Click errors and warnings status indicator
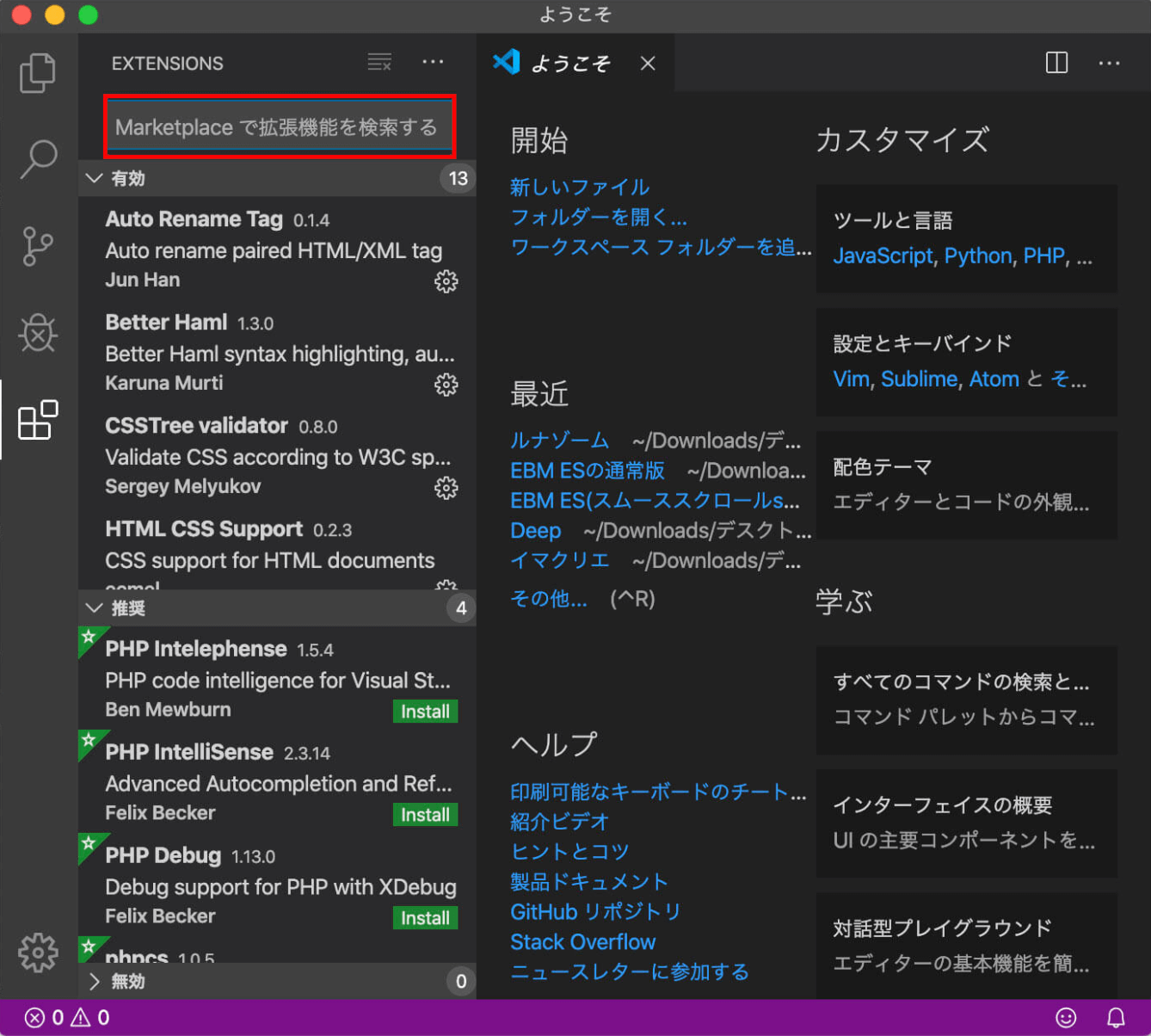Screen dimensions: 1151x1036 click(67, 1018)
